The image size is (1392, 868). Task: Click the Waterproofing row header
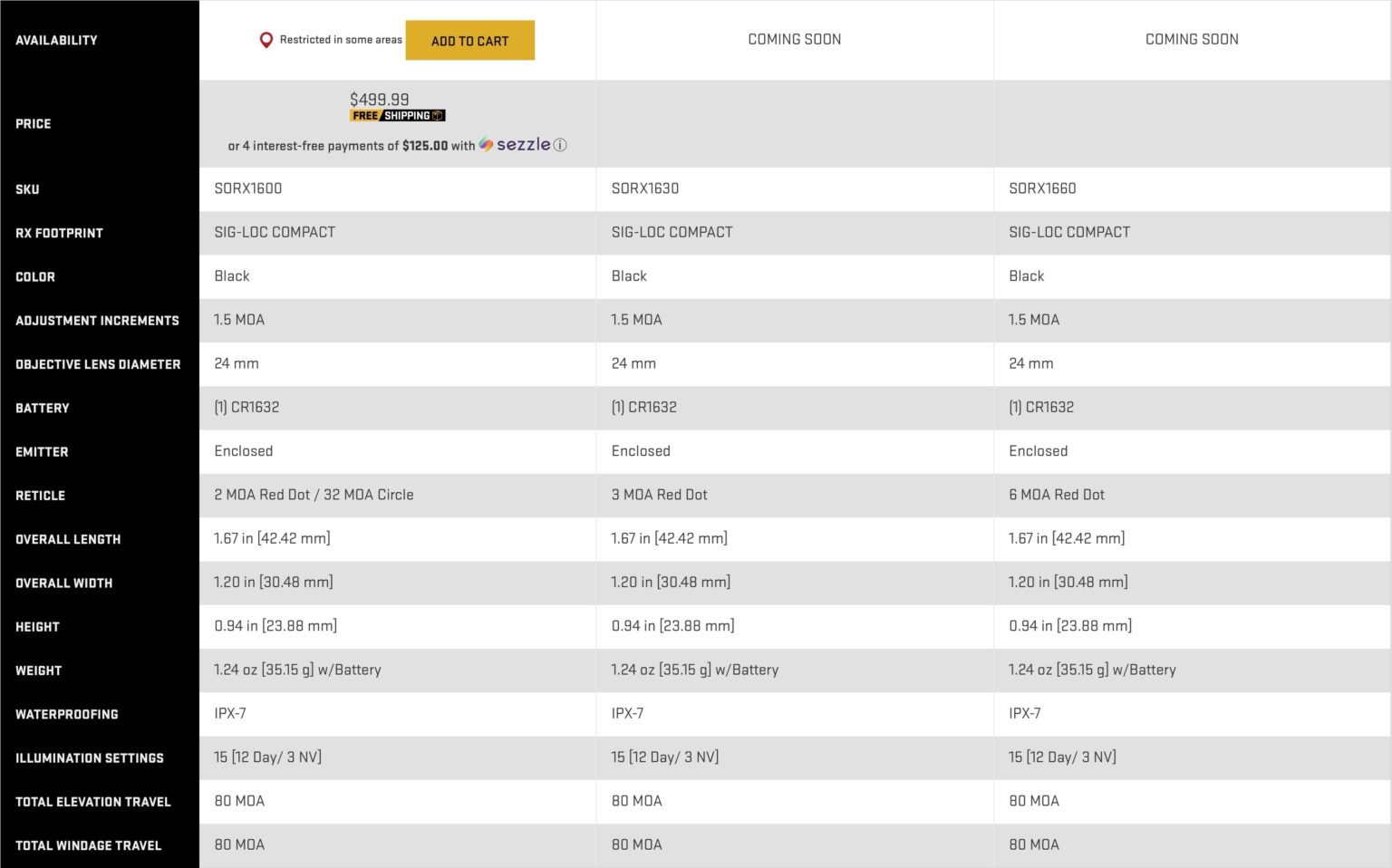tap(66, 714)
